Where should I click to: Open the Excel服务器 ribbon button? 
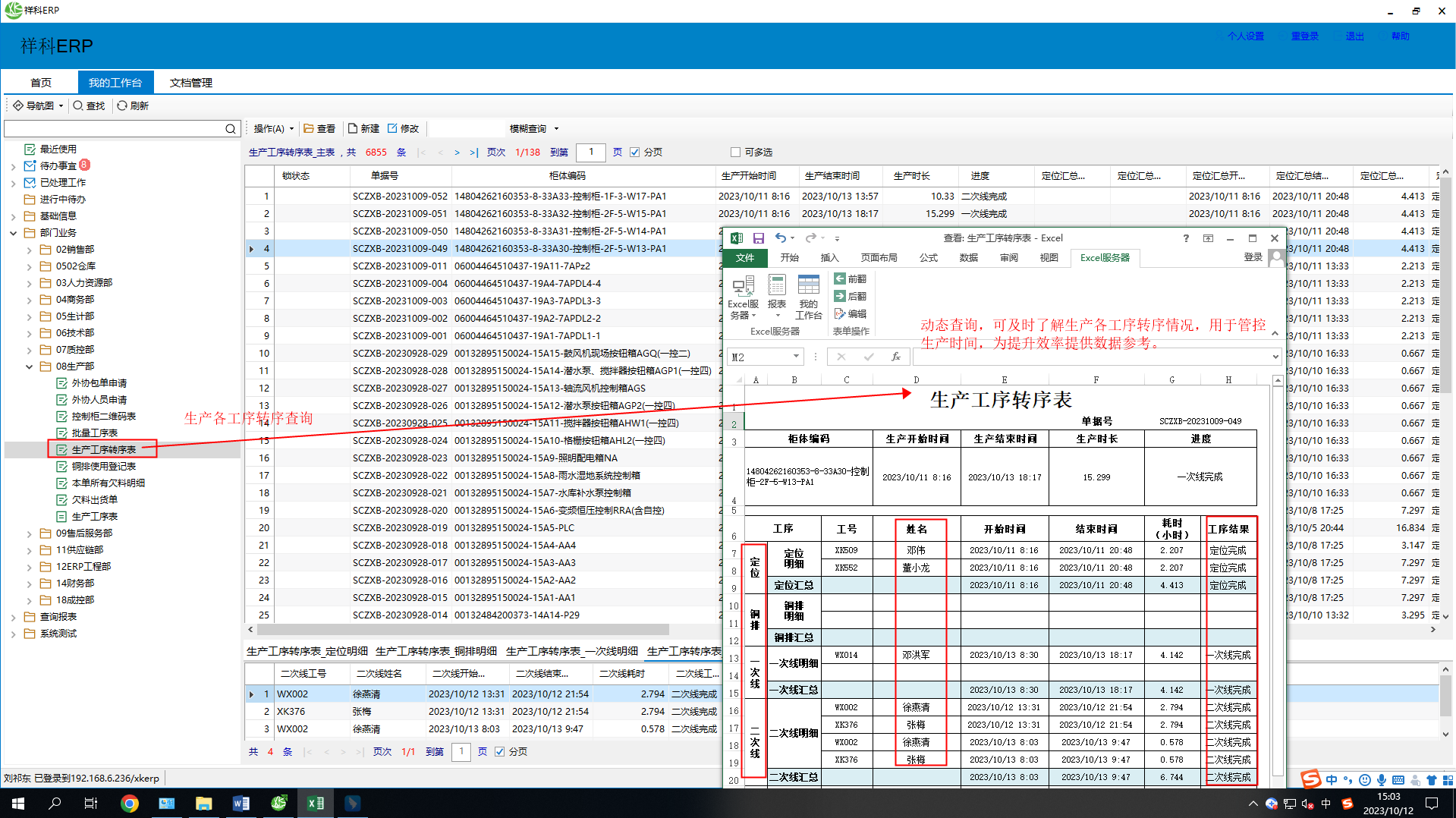tap(743, 296)
